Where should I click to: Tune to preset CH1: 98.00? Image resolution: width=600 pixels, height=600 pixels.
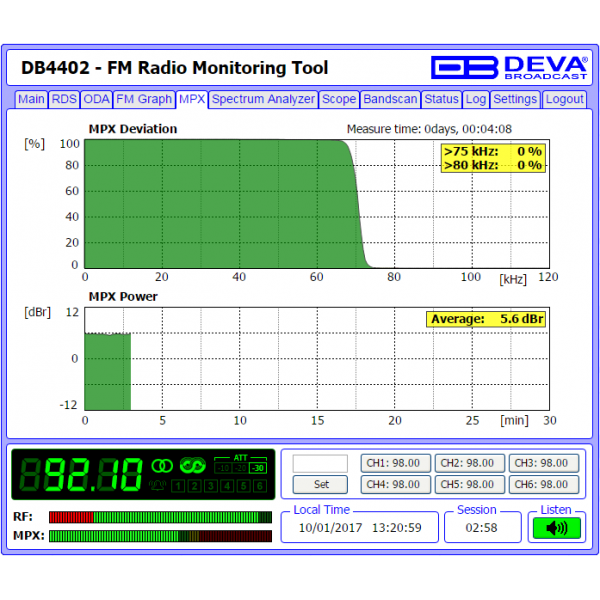395,463
